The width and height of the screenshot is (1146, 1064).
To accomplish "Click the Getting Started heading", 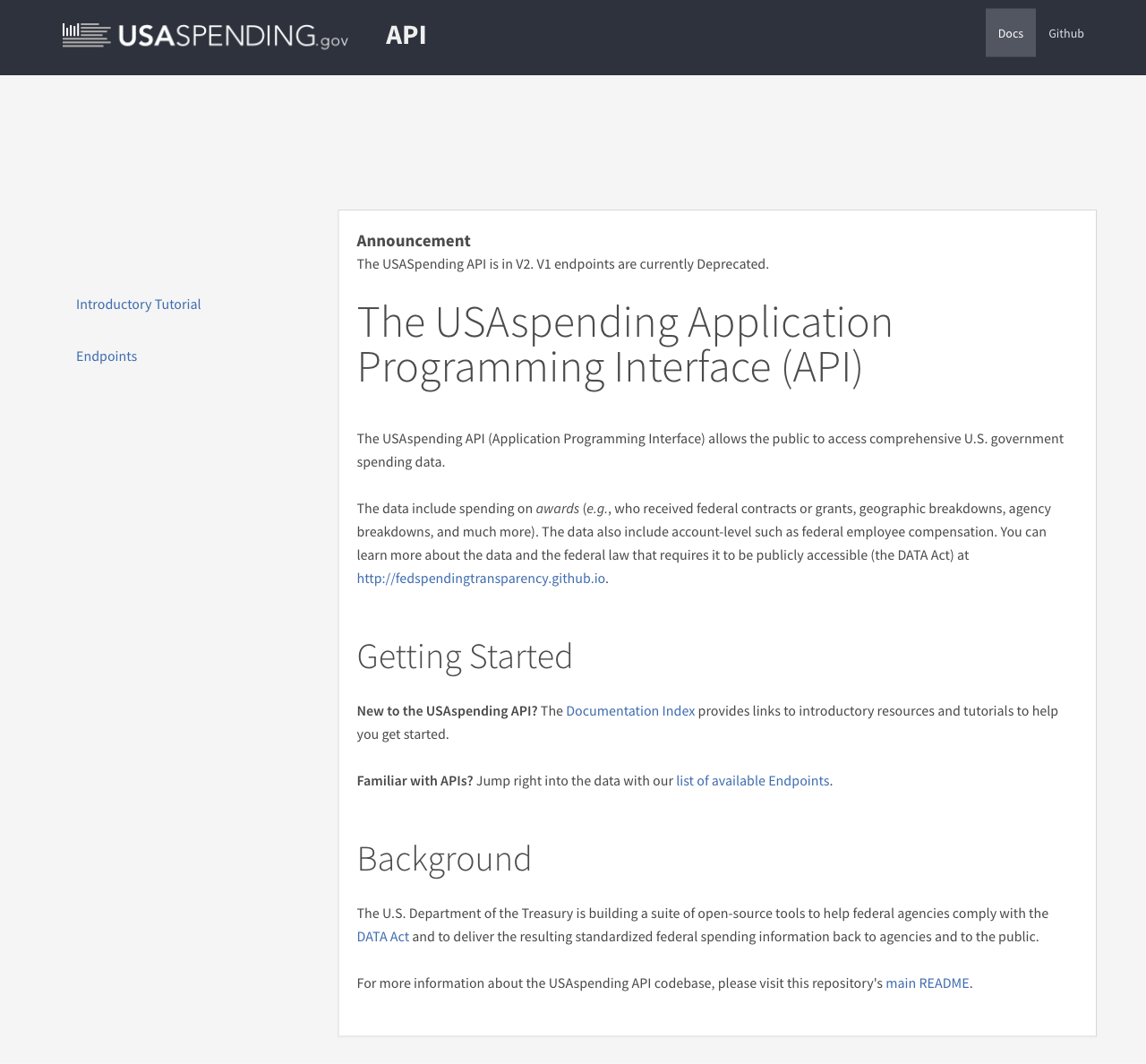I will click(x=465, y=657).
